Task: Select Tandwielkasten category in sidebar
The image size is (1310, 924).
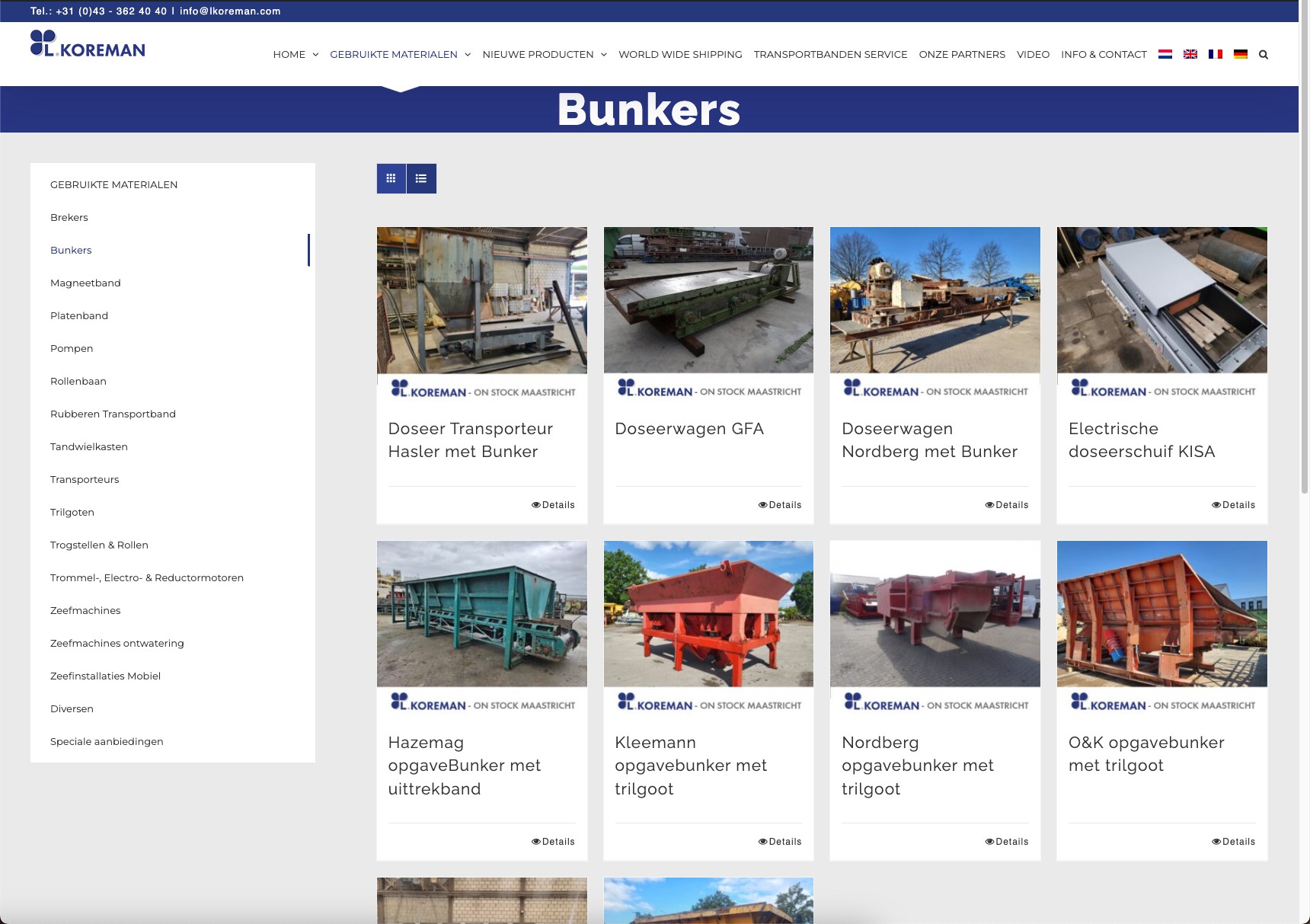Action: [89, 446]
